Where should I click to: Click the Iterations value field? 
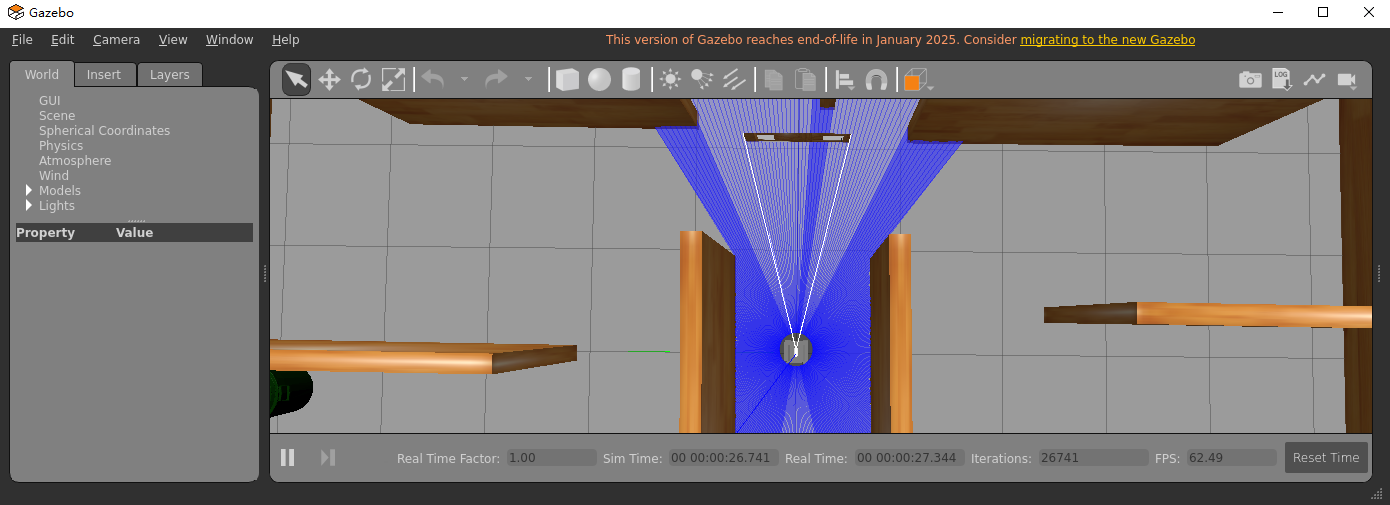coord(1093,457)
